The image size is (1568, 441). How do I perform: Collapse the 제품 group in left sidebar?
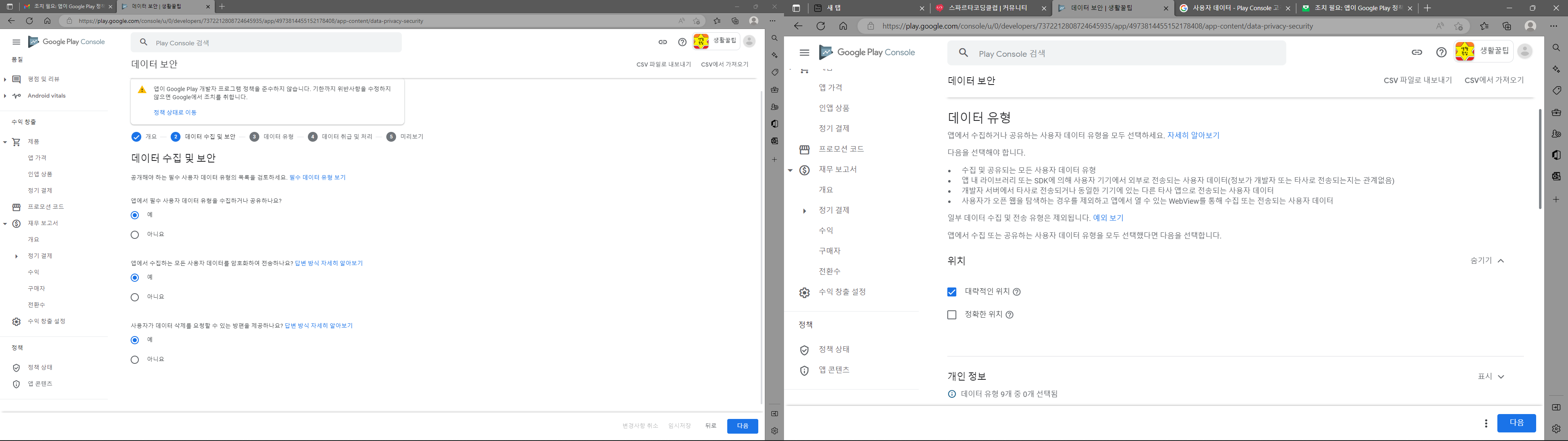click(5, 142)
